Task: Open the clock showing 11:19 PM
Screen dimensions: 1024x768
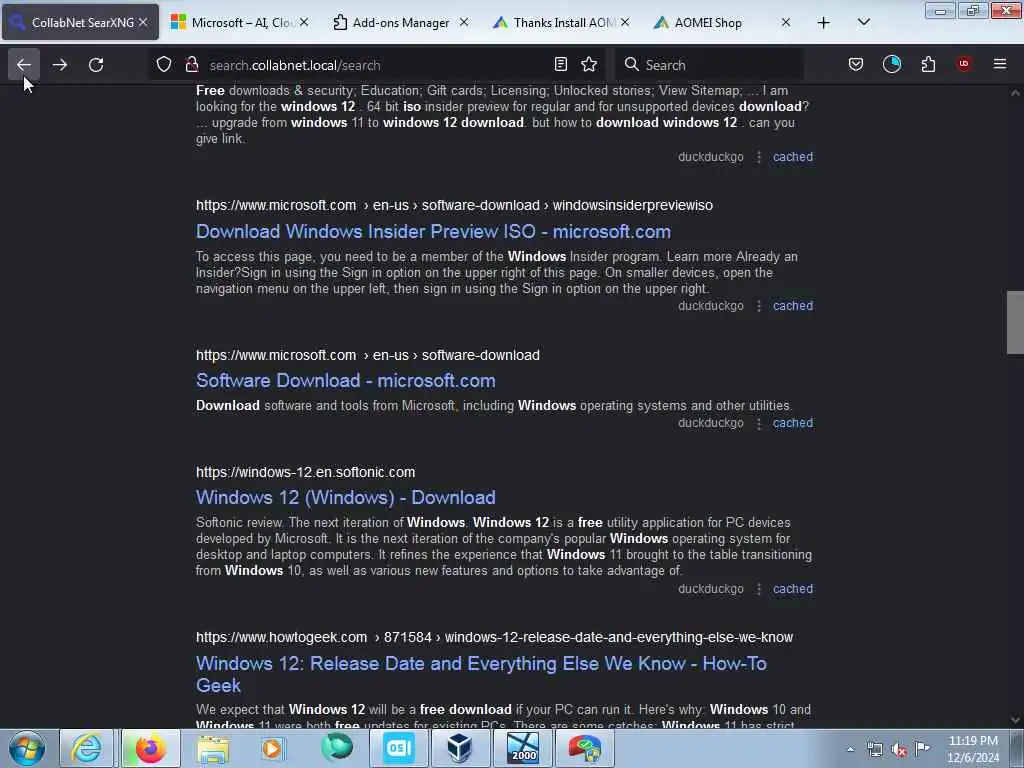Action: tap(973, 749)
